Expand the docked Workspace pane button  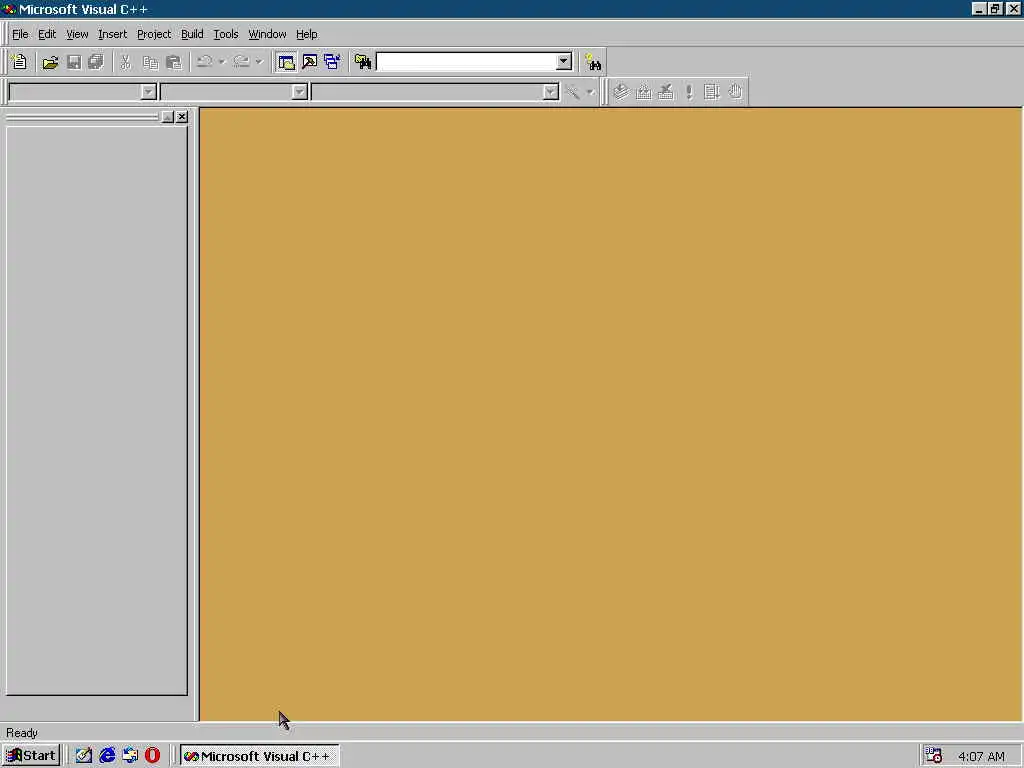point(168,117)
